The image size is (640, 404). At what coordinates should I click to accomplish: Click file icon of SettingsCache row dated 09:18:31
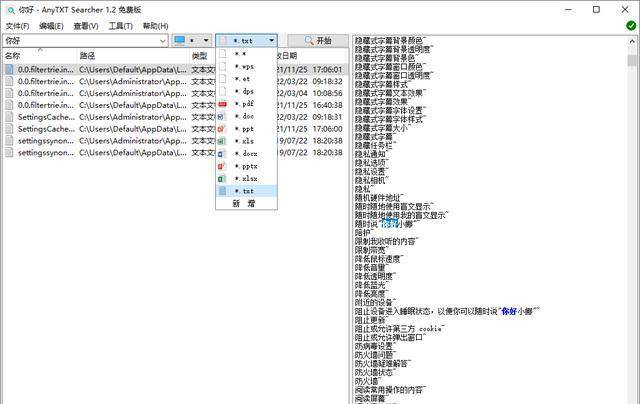[x=9, y=117]
